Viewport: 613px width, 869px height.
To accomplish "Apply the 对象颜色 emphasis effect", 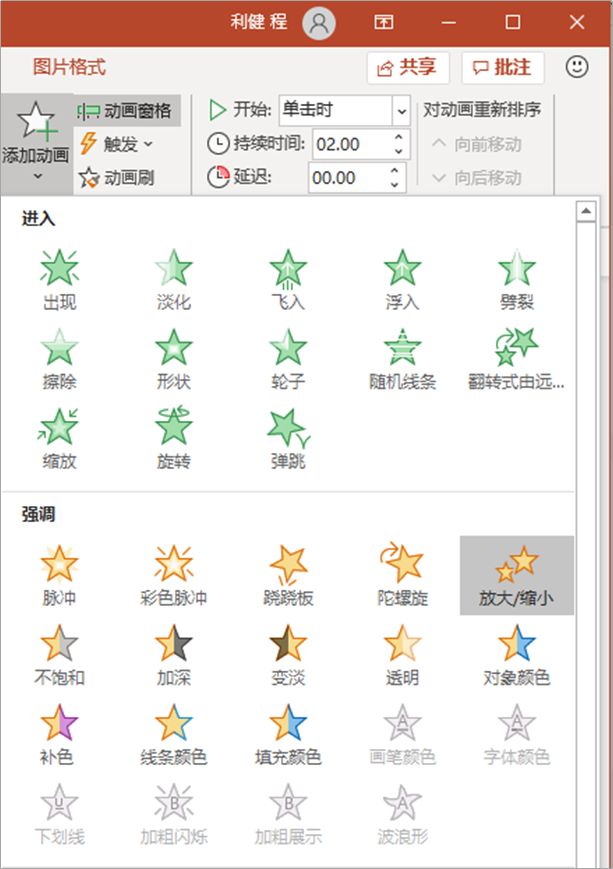I will click(517, 655).
